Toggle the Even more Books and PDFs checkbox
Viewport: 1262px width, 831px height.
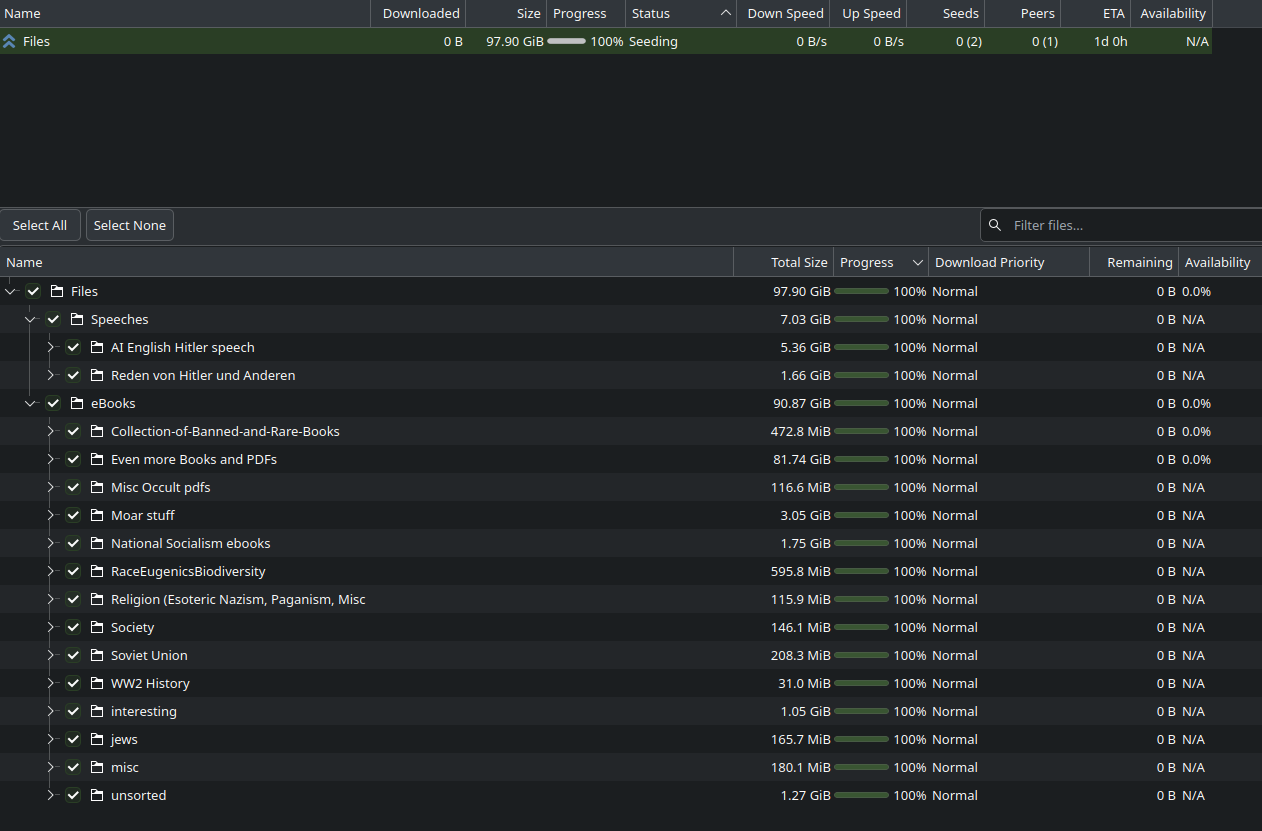[73, 459]
